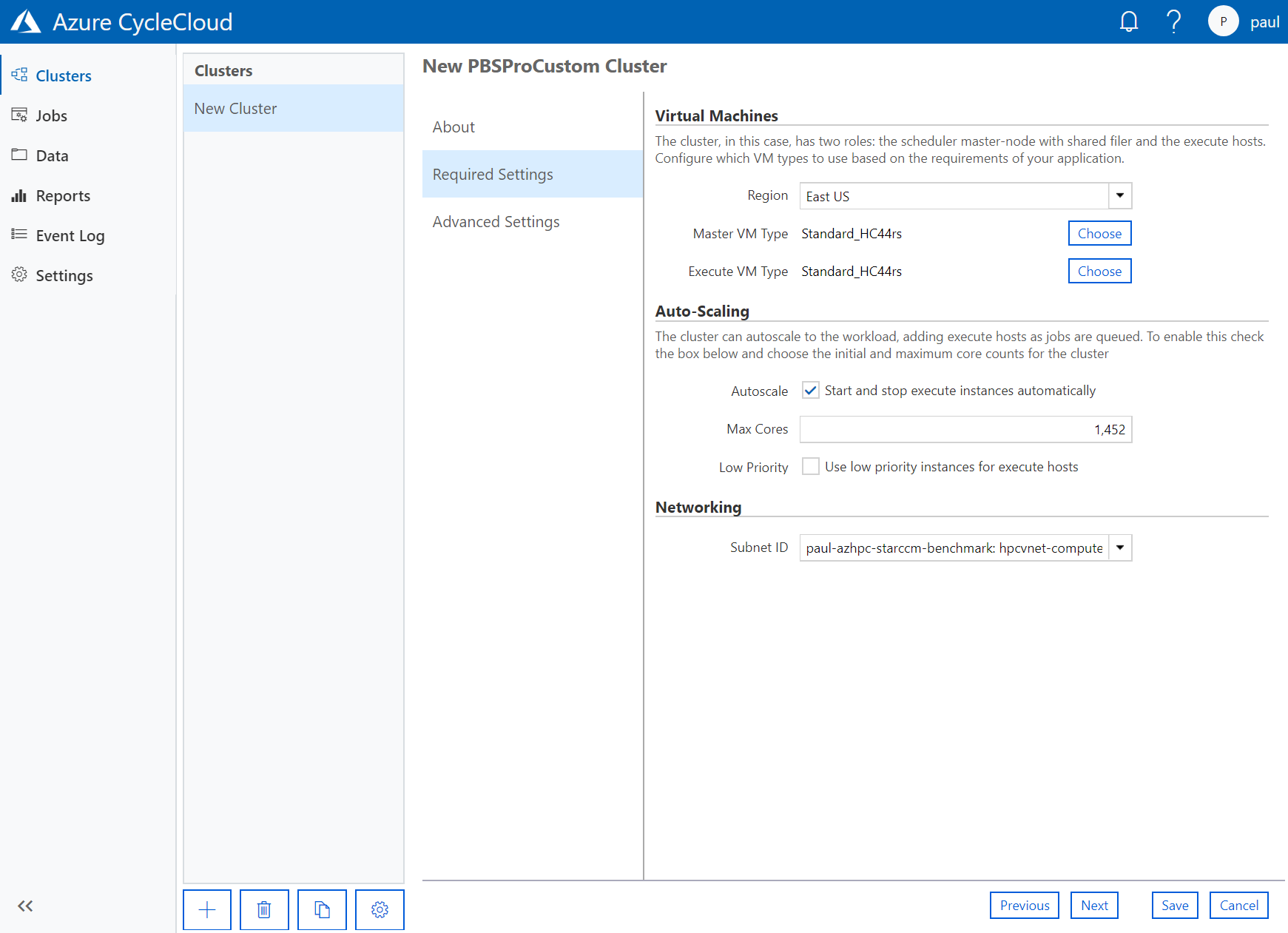This screenshot has height=933, width=1288.
Task: Click the Reports bar chart icon
Action: (x=19, y=195)
